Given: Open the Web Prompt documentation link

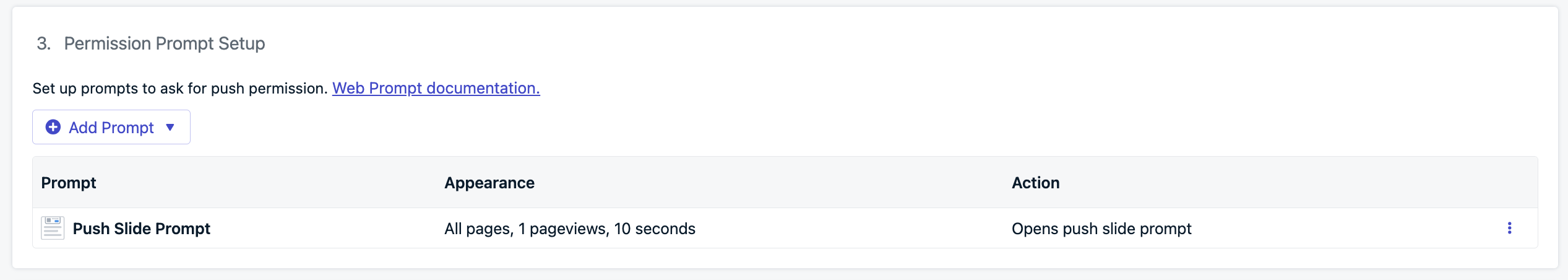Looking at the screenshot, I should click(x=436, y=88).
